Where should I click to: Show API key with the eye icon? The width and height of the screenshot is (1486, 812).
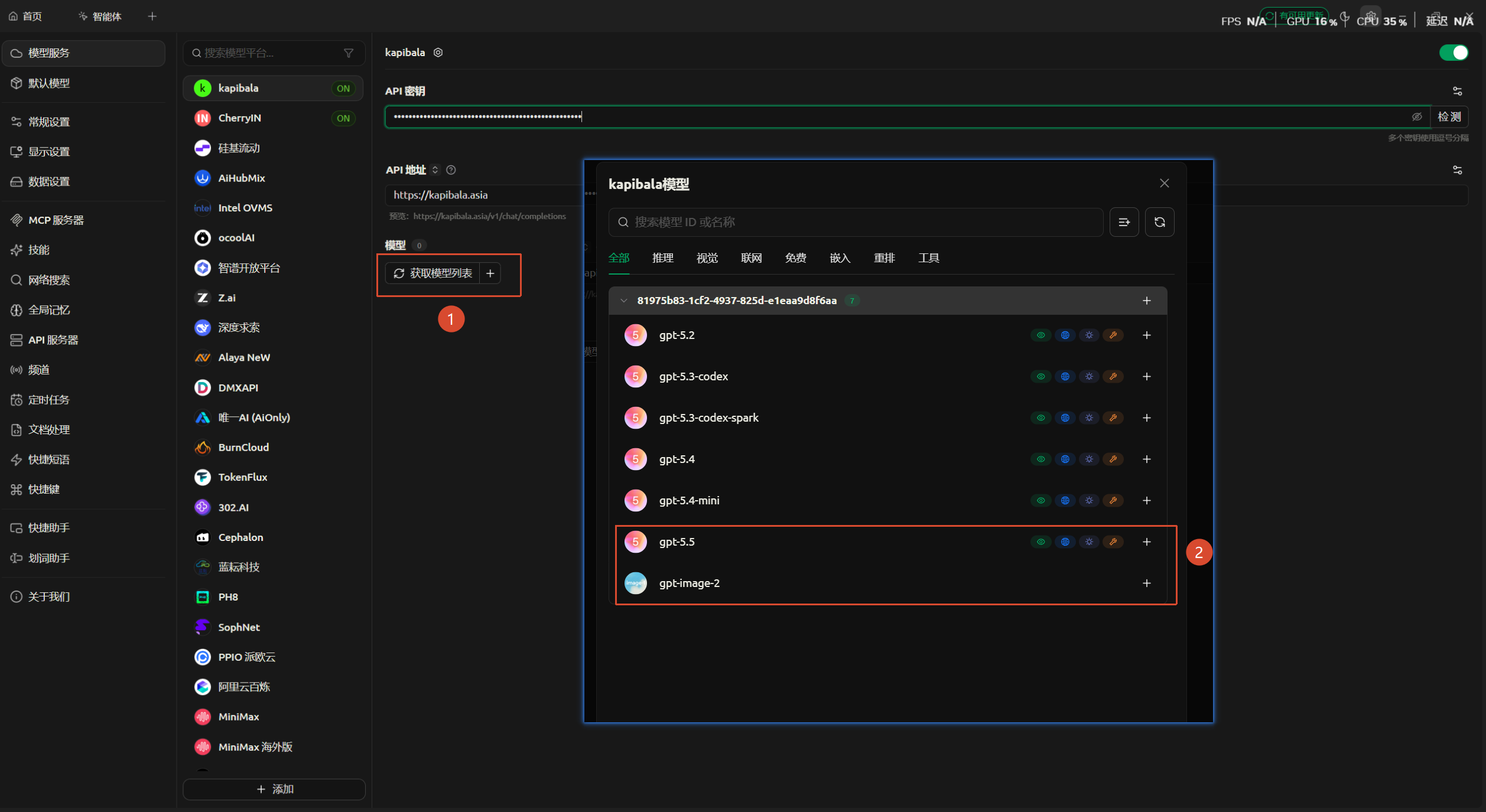pos(1416,117)
